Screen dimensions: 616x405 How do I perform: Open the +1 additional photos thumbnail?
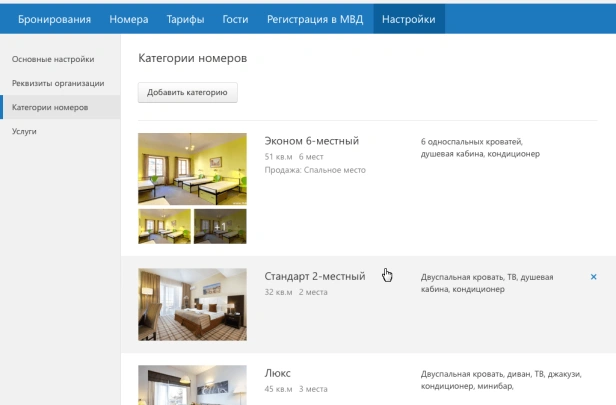[220, 226]
